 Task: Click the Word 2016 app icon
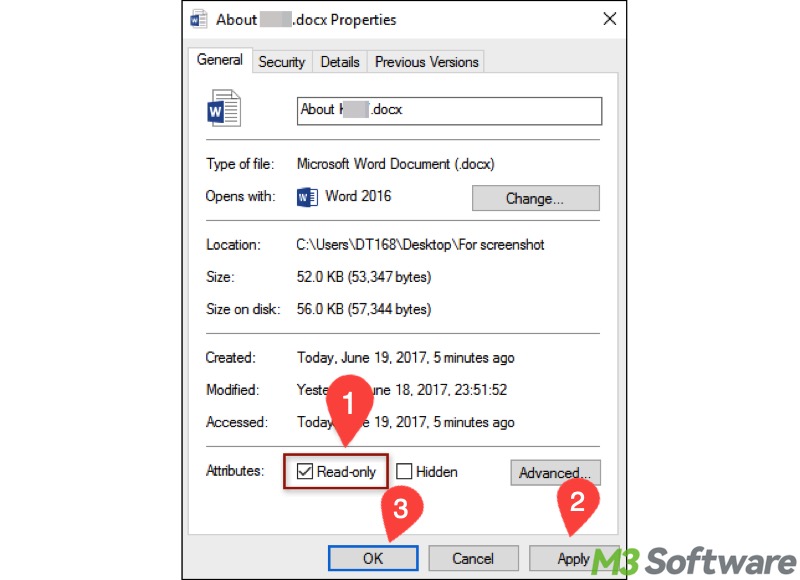tap(307, 197)
